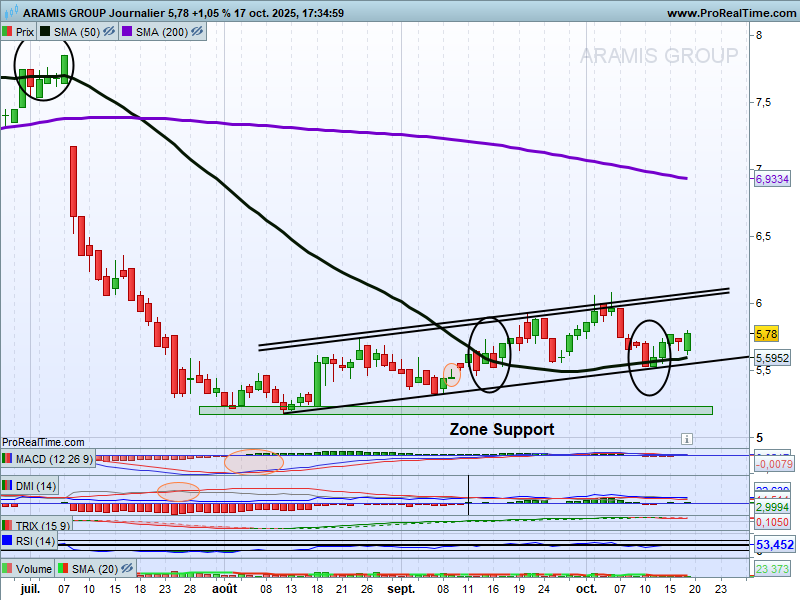Image resolution: width=800 pixels, height=600 pixels.
Task: Click the candlestick chart icon in title bar
Action: tap(11, 12)
